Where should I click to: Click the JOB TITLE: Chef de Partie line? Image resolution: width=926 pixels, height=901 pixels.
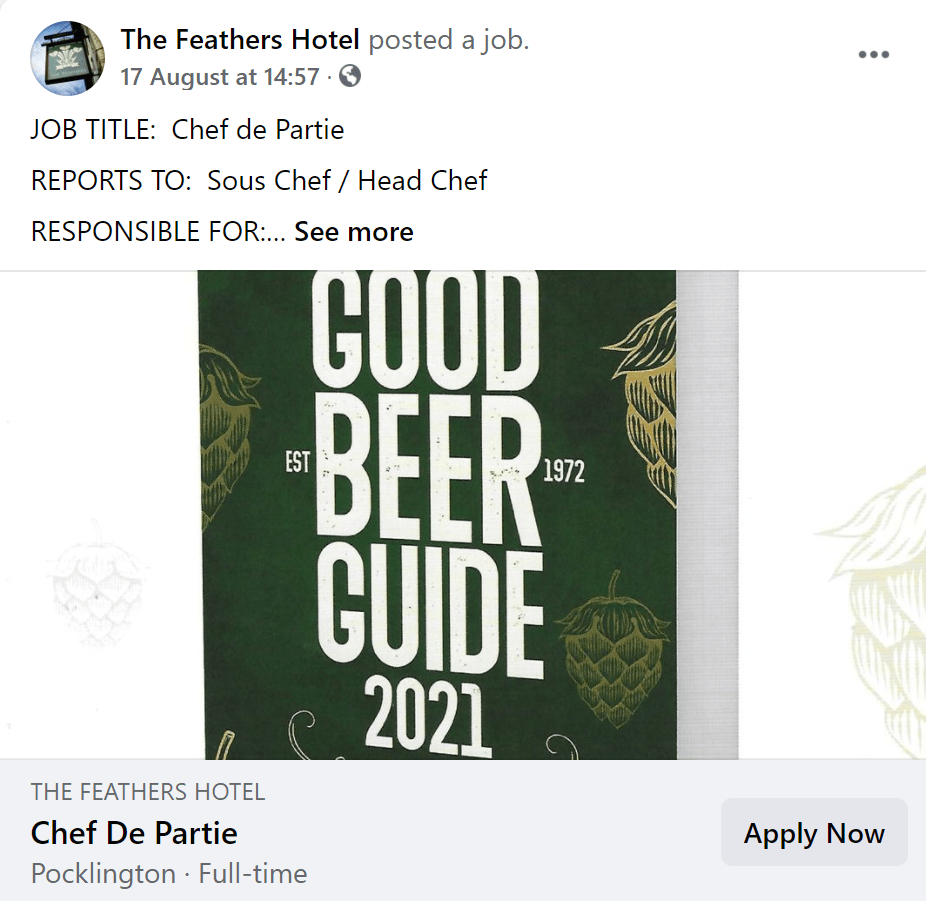pos(188,129)
